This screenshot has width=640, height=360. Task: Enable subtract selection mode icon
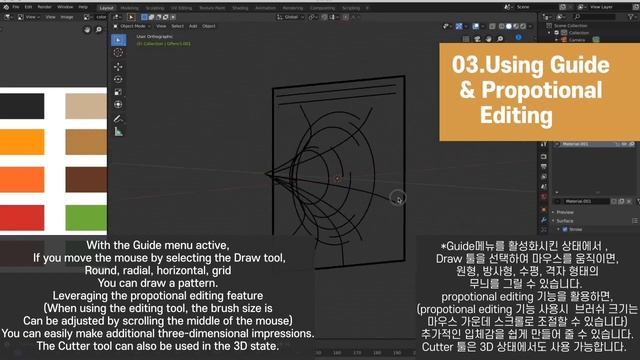159,17
